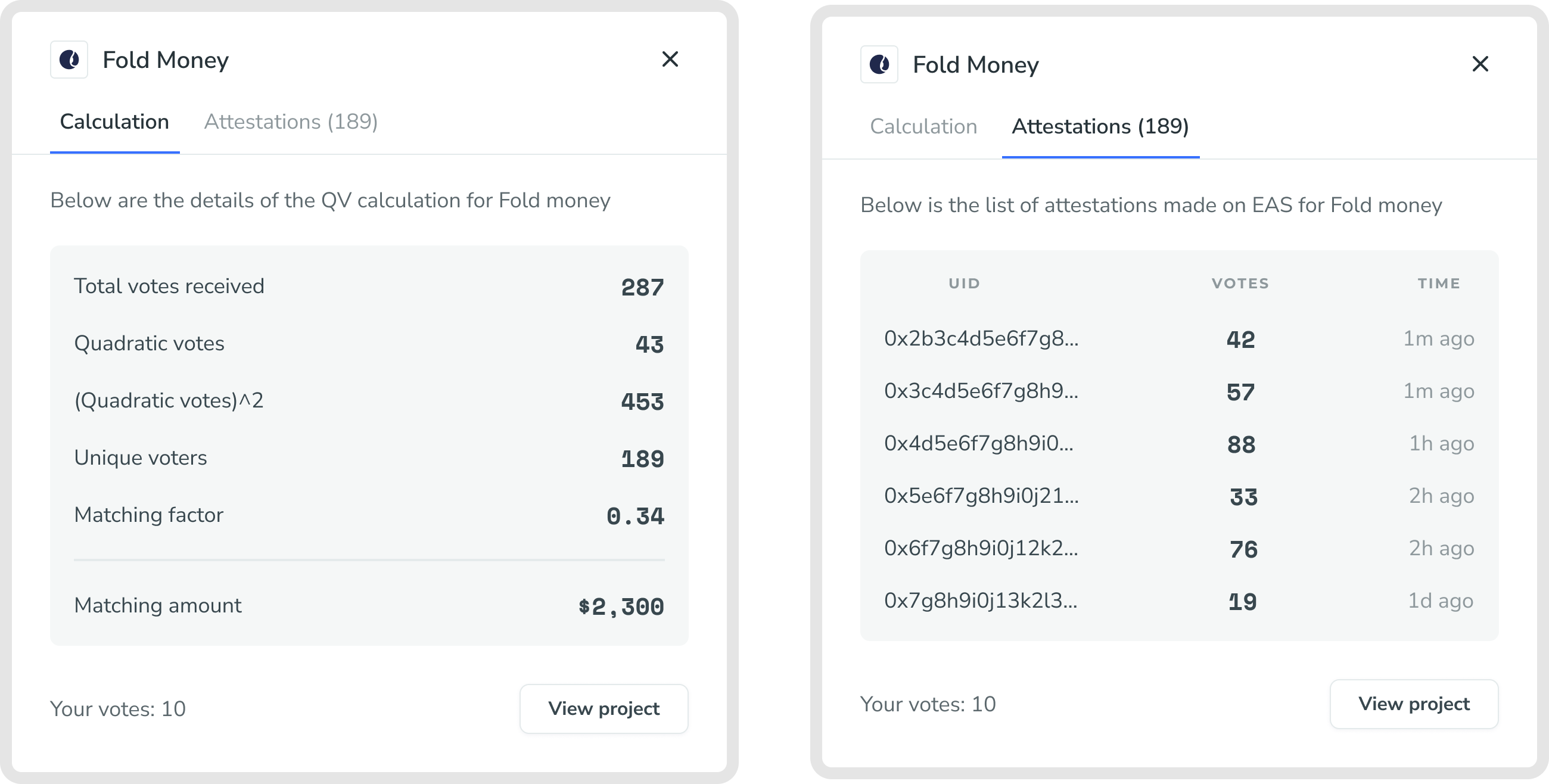Close the right Attestations dialog

coord(1480,64)
